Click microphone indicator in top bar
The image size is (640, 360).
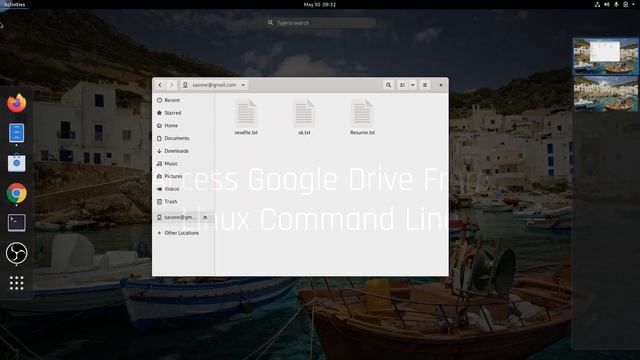(x=616, y=4)
